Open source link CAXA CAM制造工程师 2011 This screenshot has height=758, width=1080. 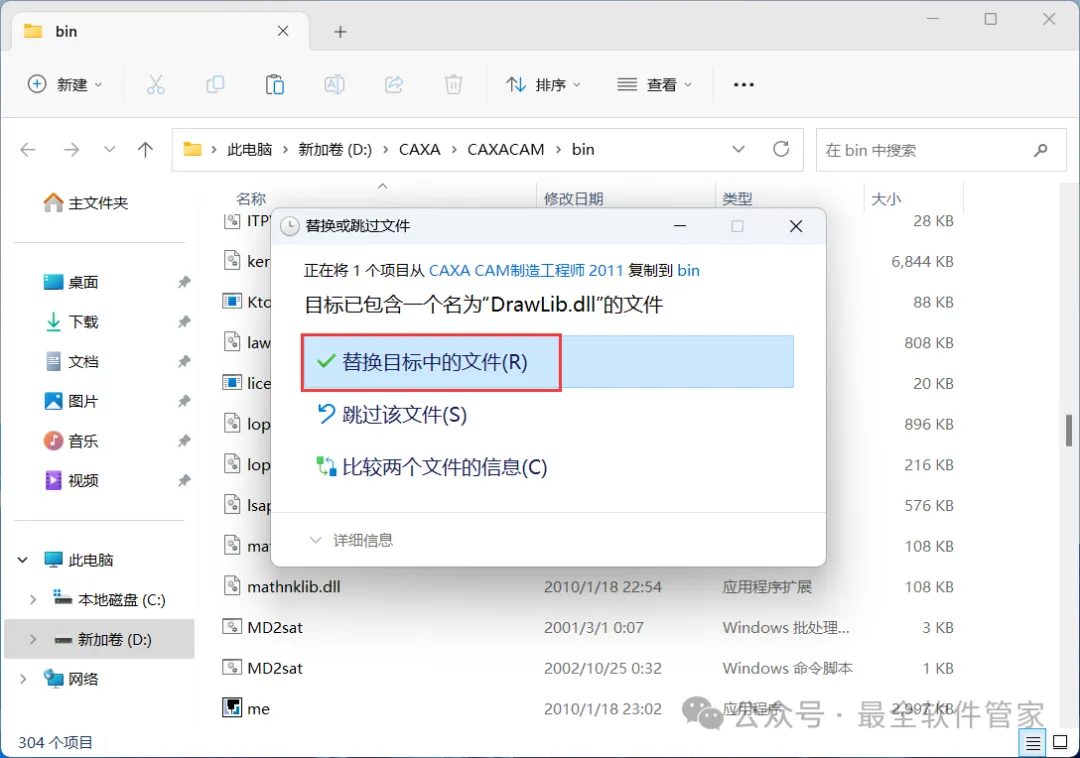click(x=526, y=271)
